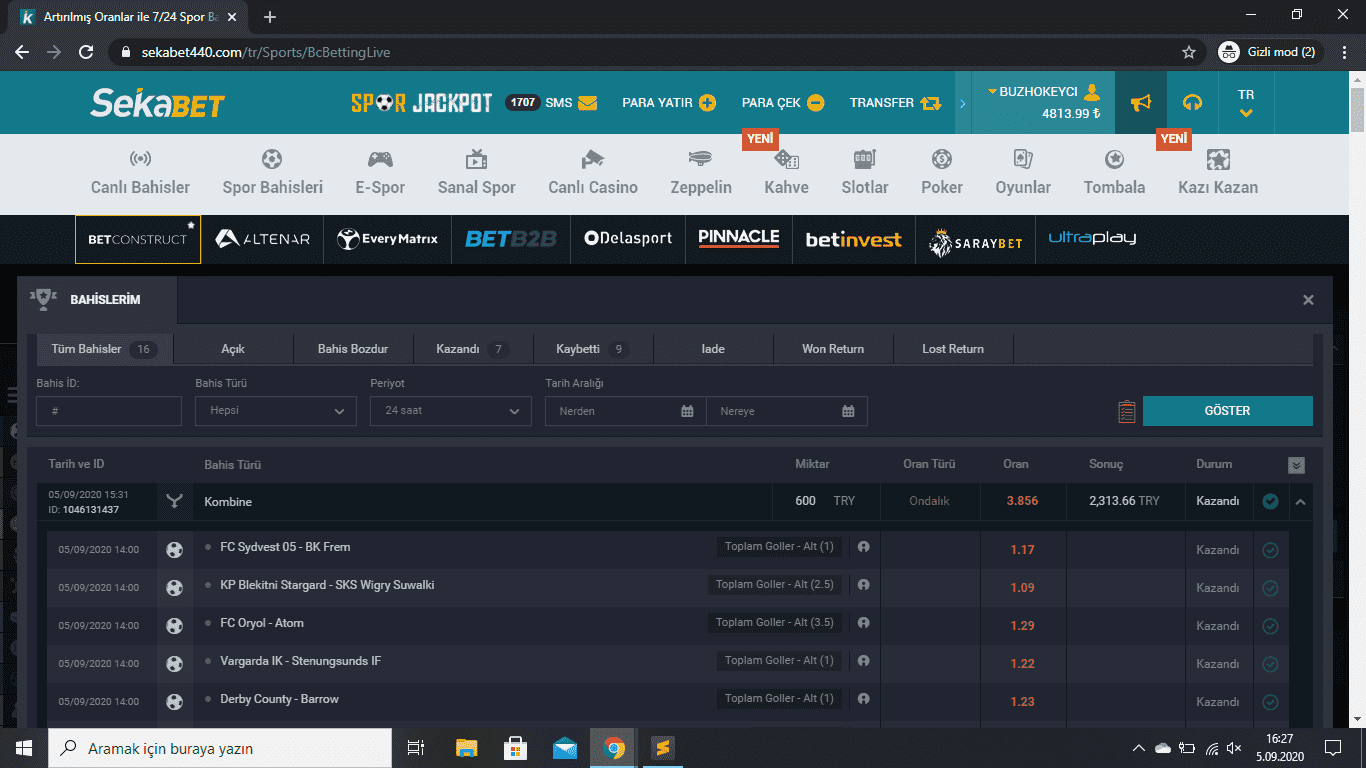
Task: Select Pinnacle provider
Action: (739, 239)
